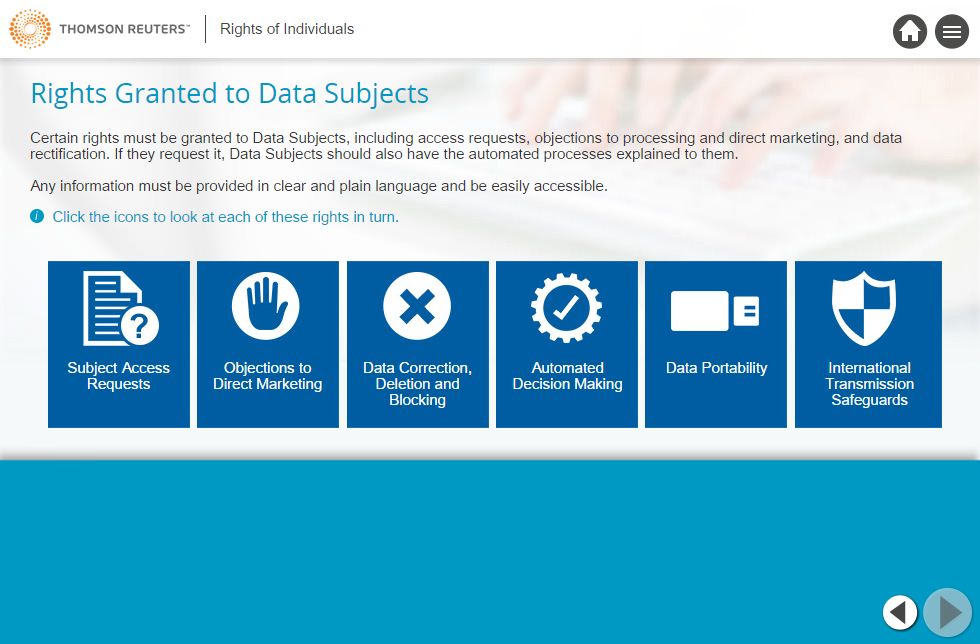The height and width of the screenshot is (644, 980).
Task: Click the raised hand stop icon
Action: [x=266, y=306]
